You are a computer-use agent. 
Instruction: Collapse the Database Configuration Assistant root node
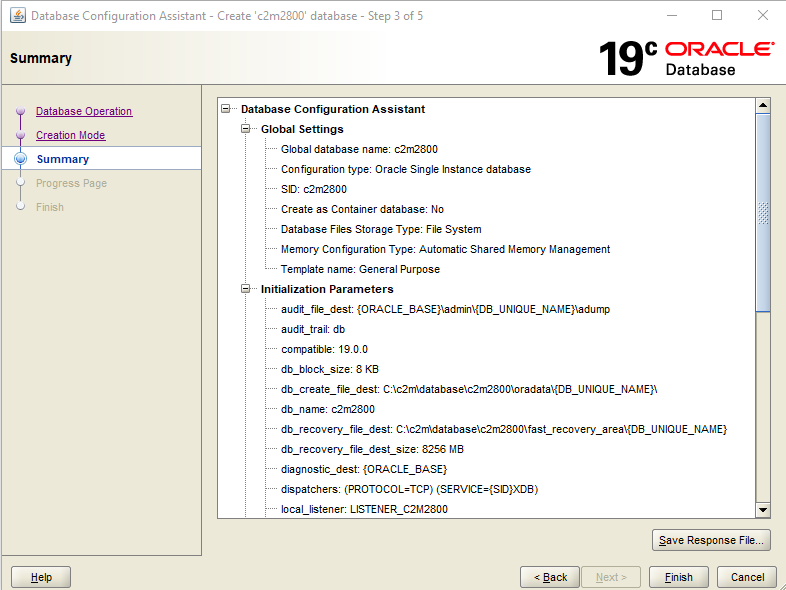(x=226, y=109)
